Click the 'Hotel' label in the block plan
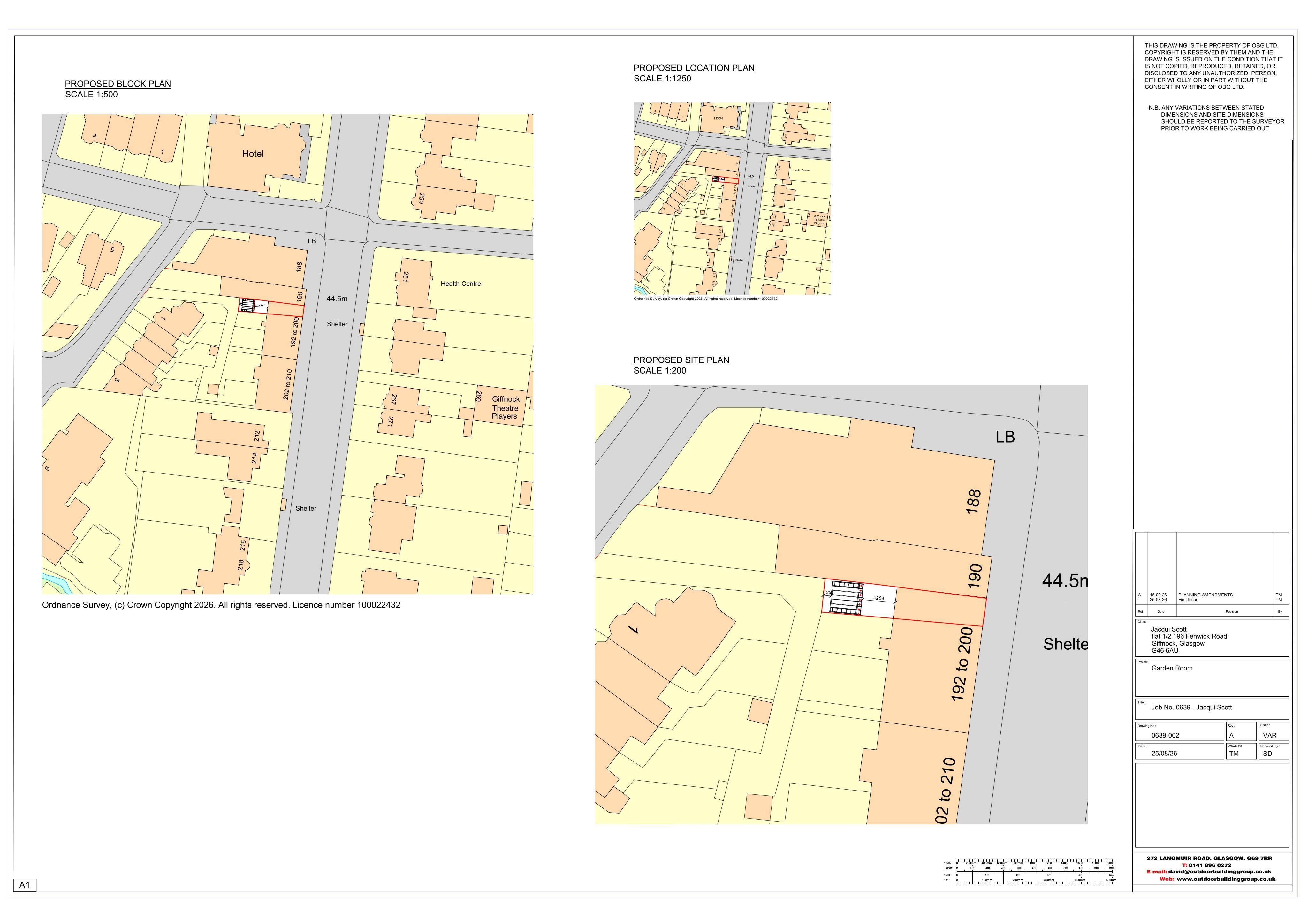The width and height of the screenshot is (1308, 924). point(253,154)
